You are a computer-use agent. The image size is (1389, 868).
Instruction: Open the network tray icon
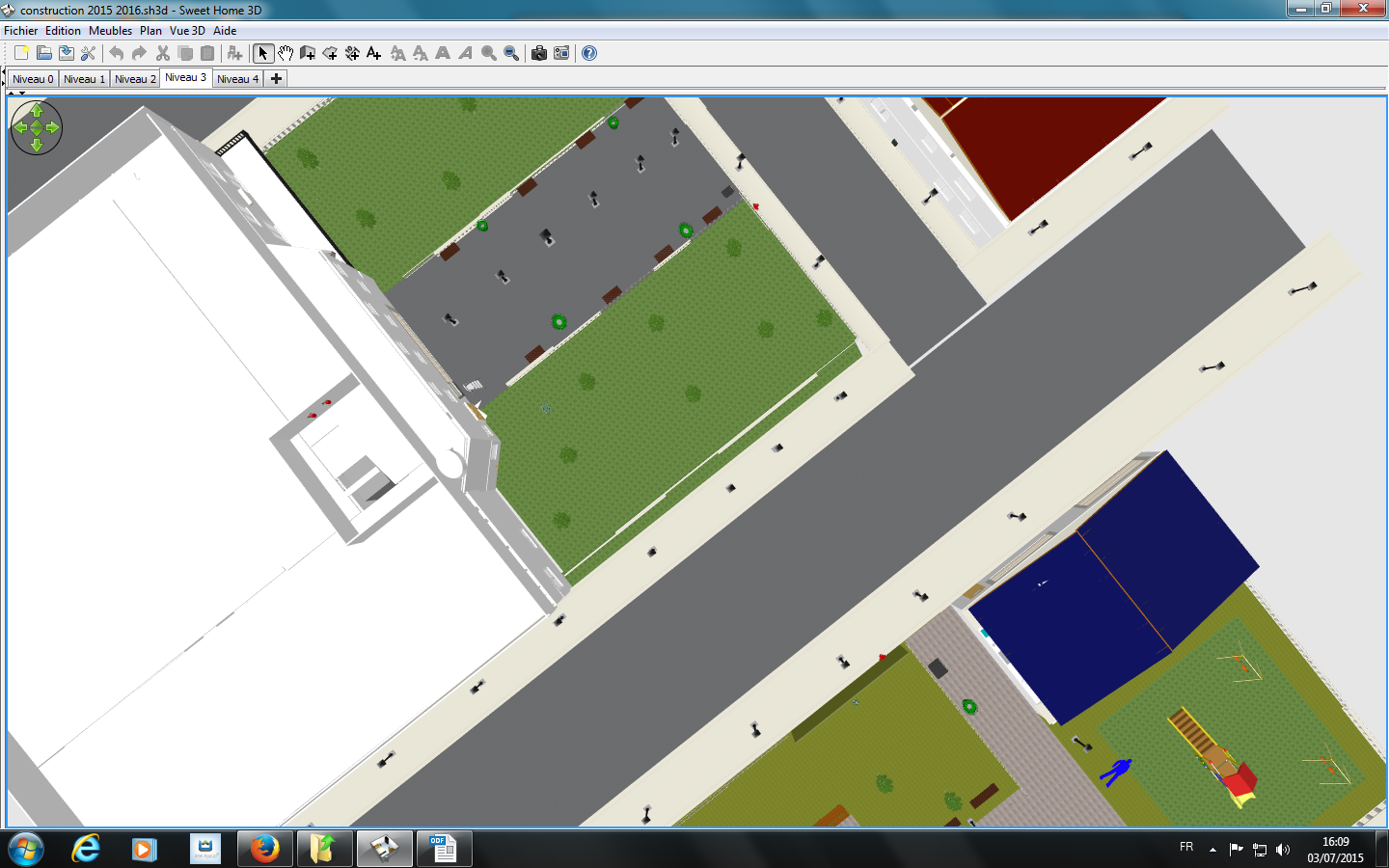(1260, 850)
